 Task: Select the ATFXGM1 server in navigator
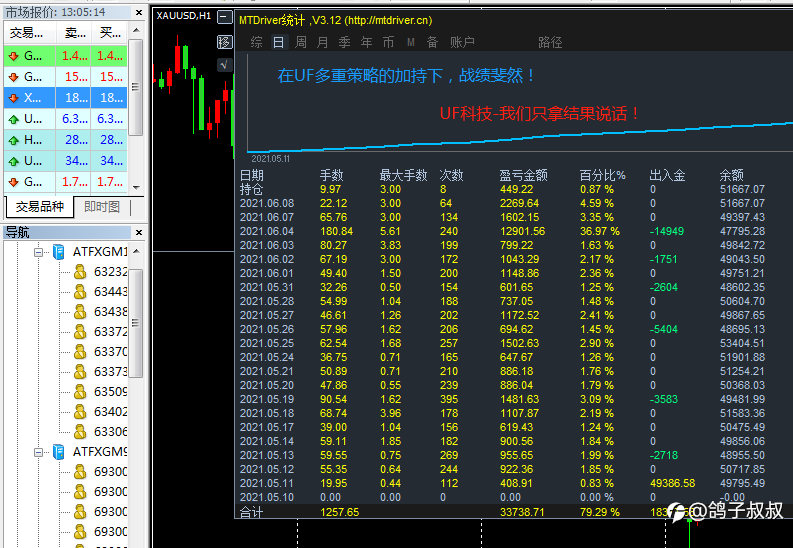click(x=100, y=252)
